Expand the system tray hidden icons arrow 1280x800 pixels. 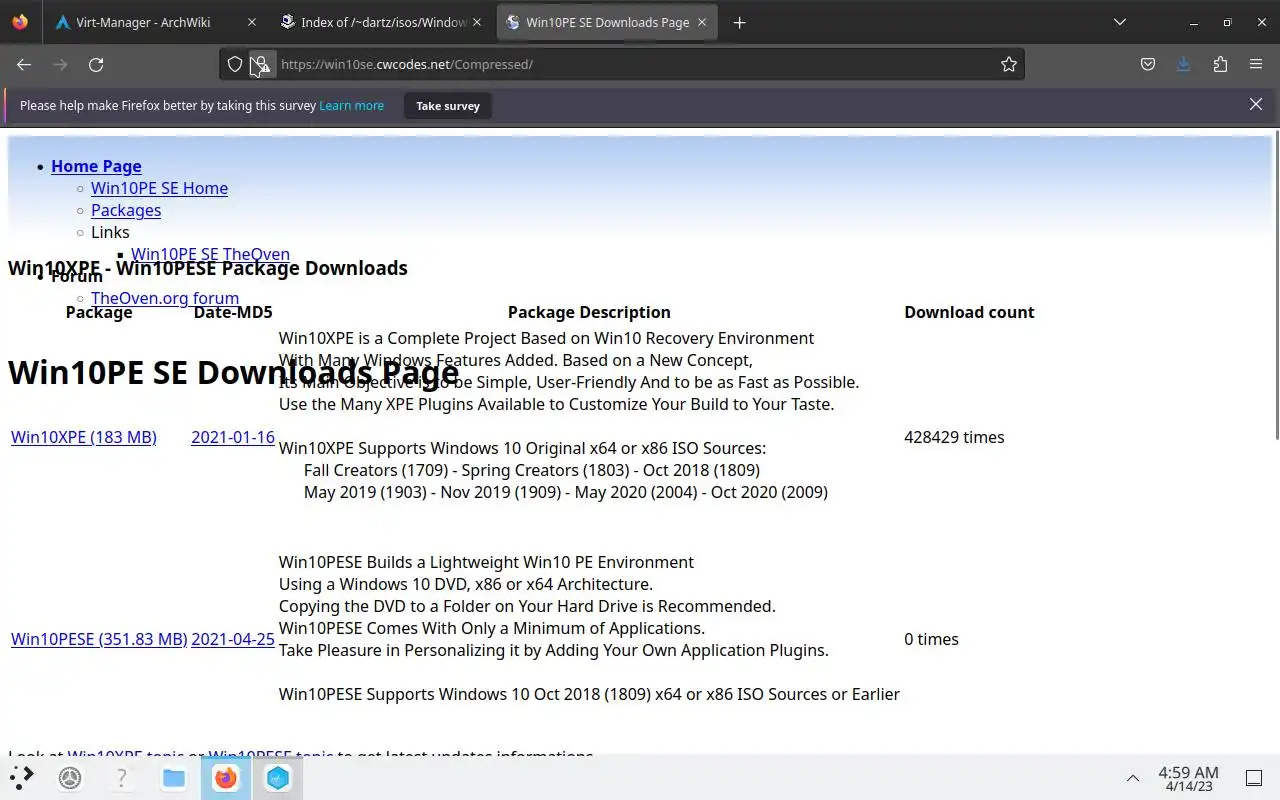click(x=1133, y=777)
